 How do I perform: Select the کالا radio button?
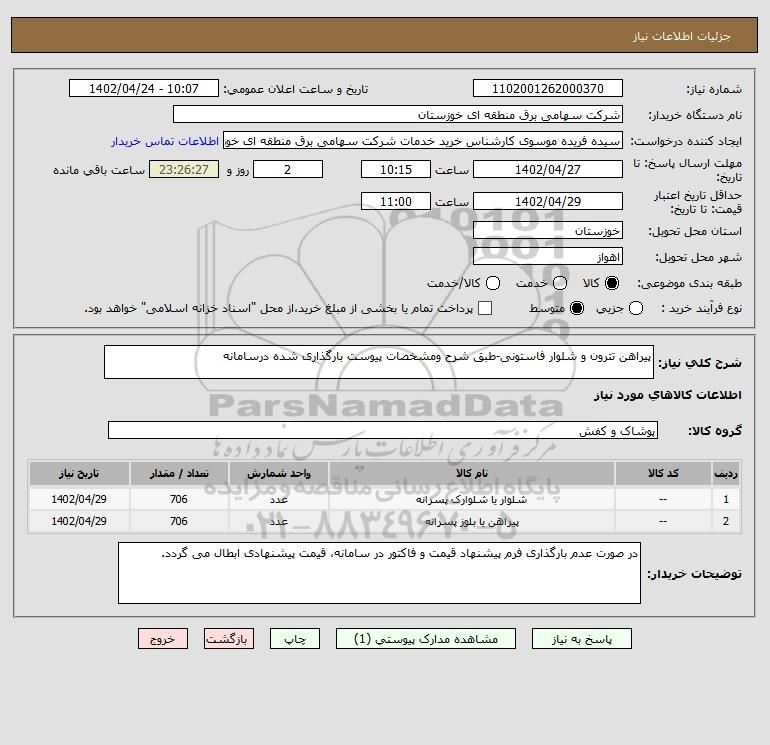(612, 283)
